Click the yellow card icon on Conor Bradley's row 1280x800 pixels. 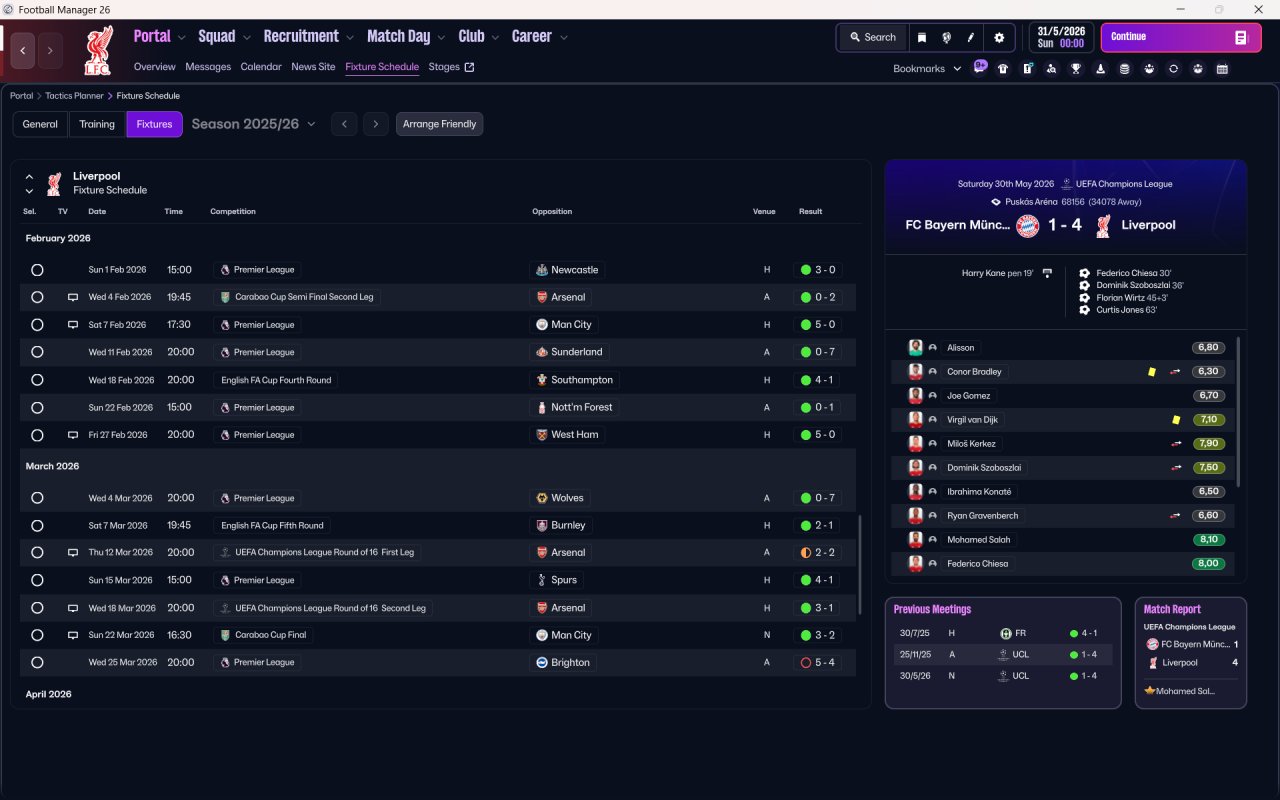pos(1152,372)
